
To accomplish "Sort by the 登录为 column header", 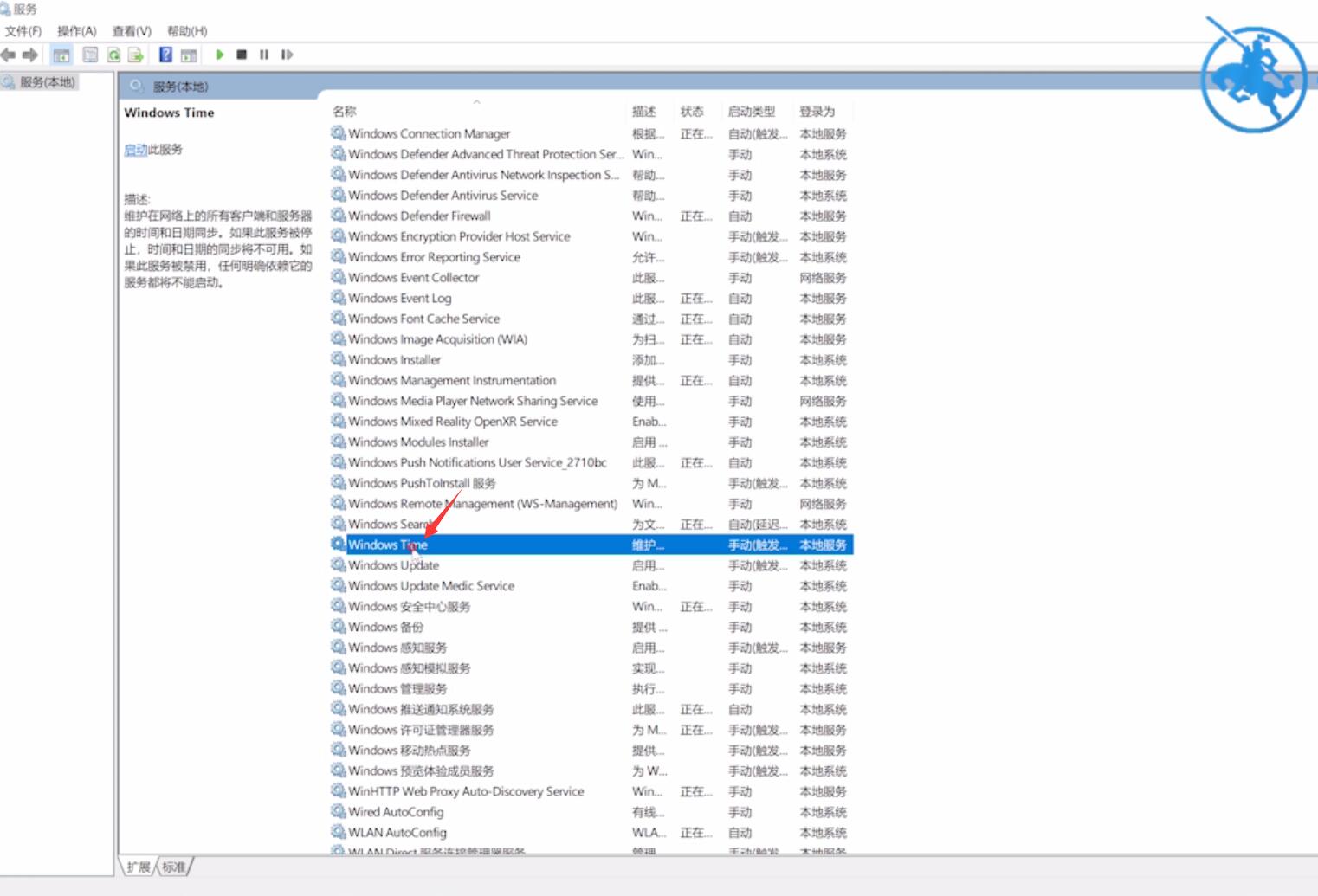I will 817,112.
